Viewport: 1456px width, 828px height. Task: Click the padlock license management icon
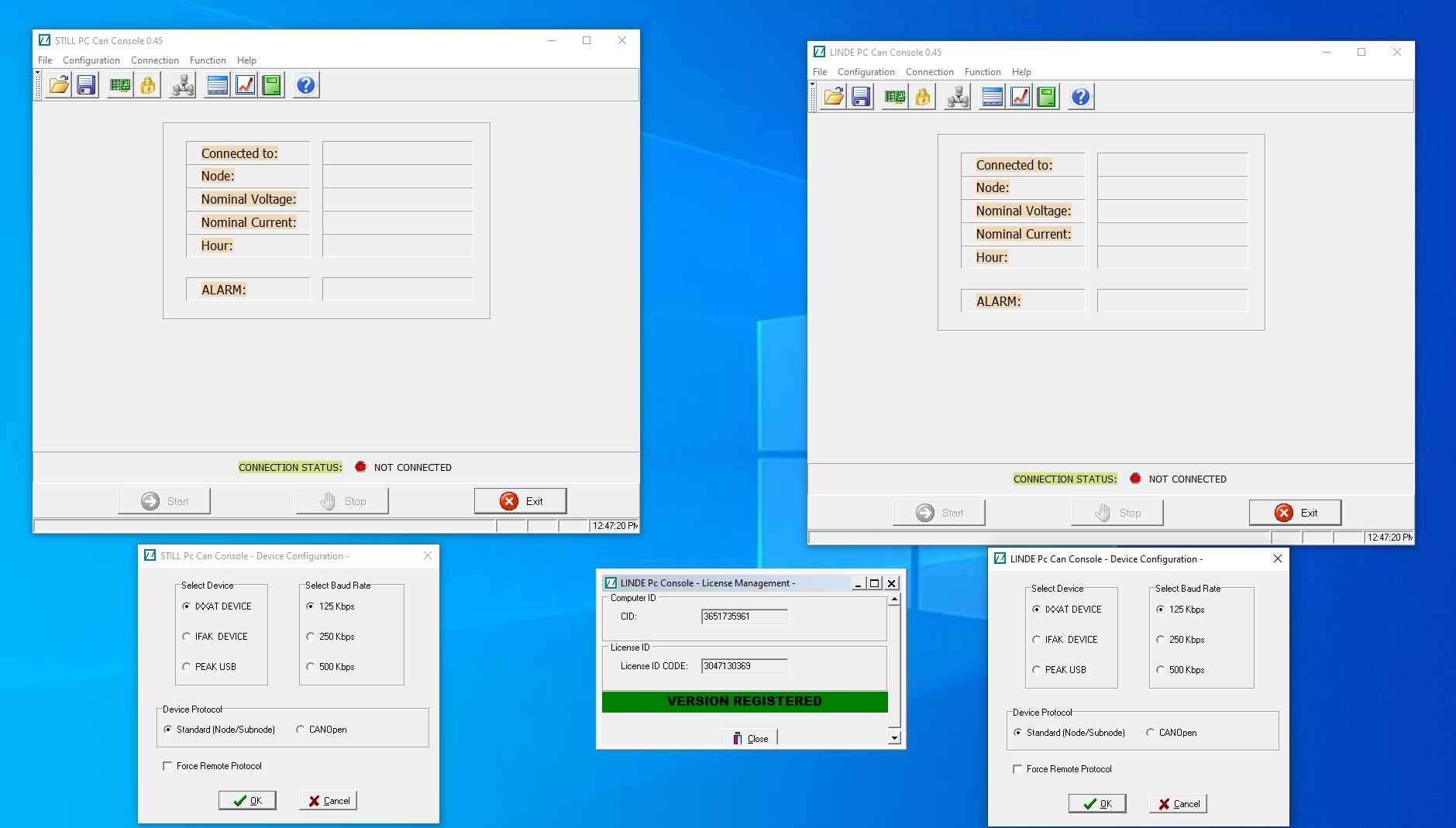point(146,85)
